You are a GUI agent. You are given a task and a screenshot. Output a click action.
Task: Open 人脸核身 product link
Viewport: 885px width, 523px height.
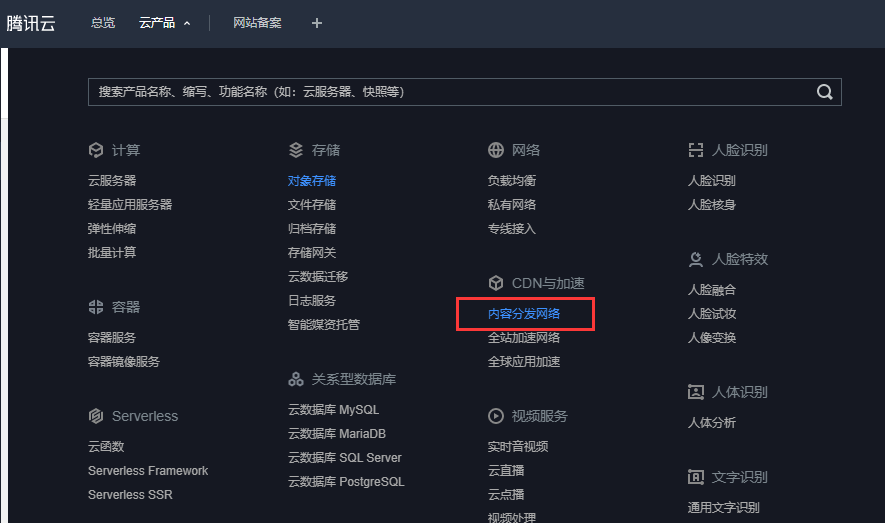click(711, 205)
